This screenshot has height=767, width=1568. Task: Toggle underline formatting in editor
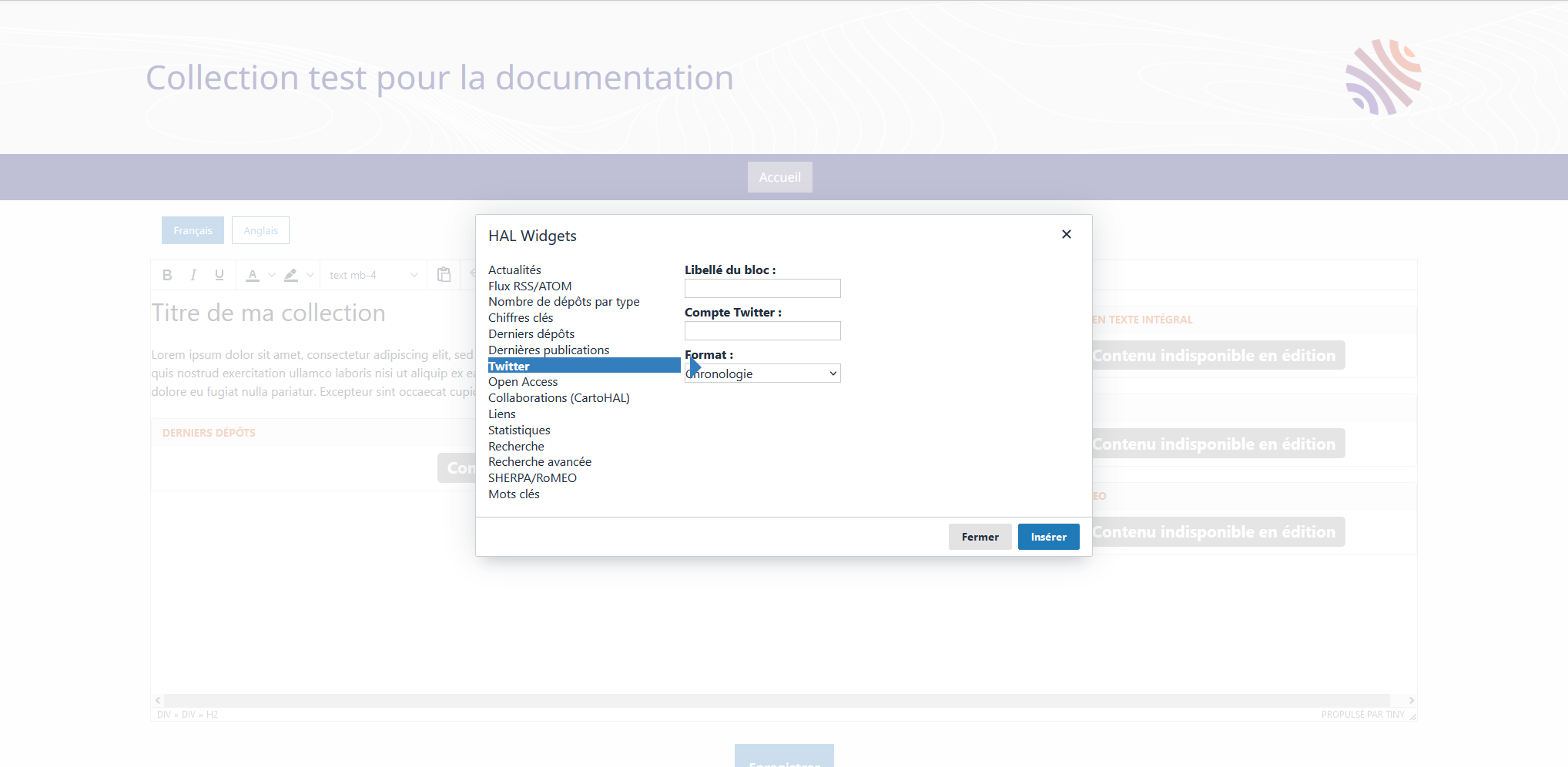tap(219, 275)
